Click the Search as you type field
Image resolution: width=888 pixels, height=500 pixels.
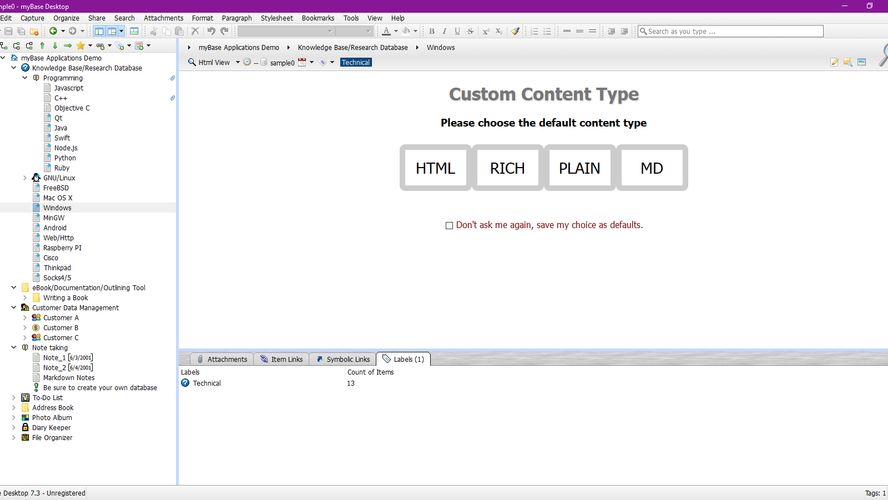730,31
